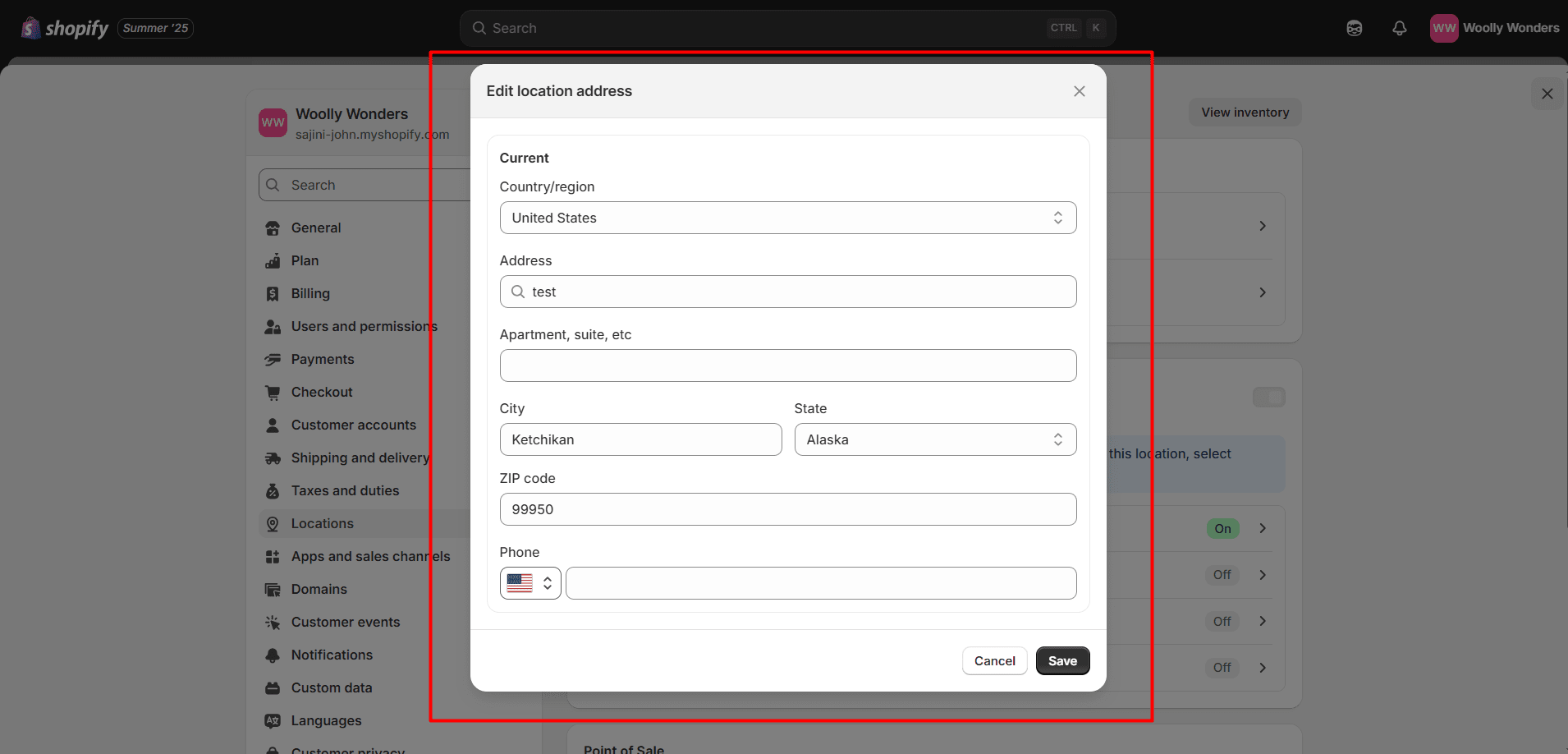Close the Edit location address dialog

[x=1080, y=91]
